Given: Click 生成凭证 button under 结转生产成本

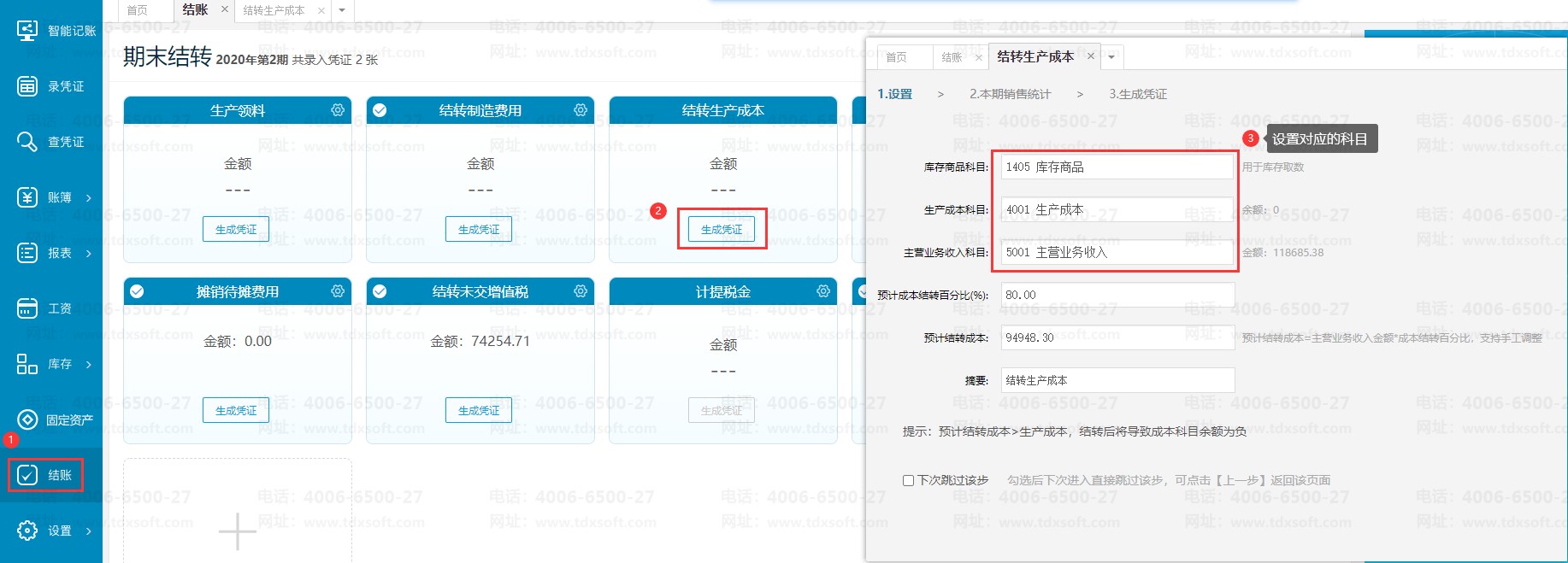Looking at the screenshot, I should [722, 229].
